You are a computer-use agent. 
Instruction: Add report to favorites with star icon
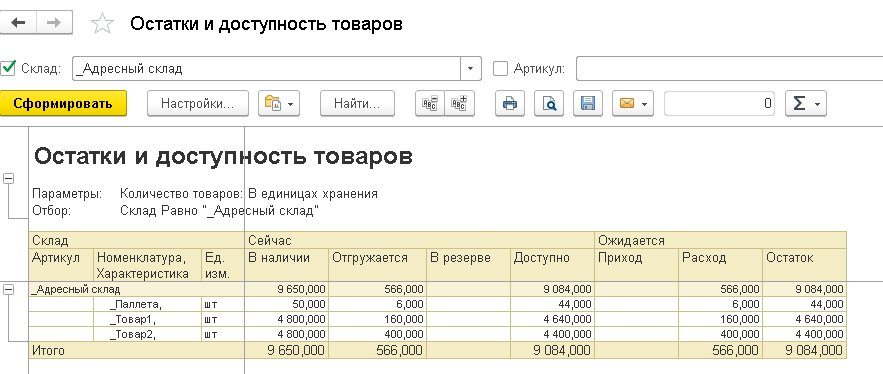click(102, 24)
